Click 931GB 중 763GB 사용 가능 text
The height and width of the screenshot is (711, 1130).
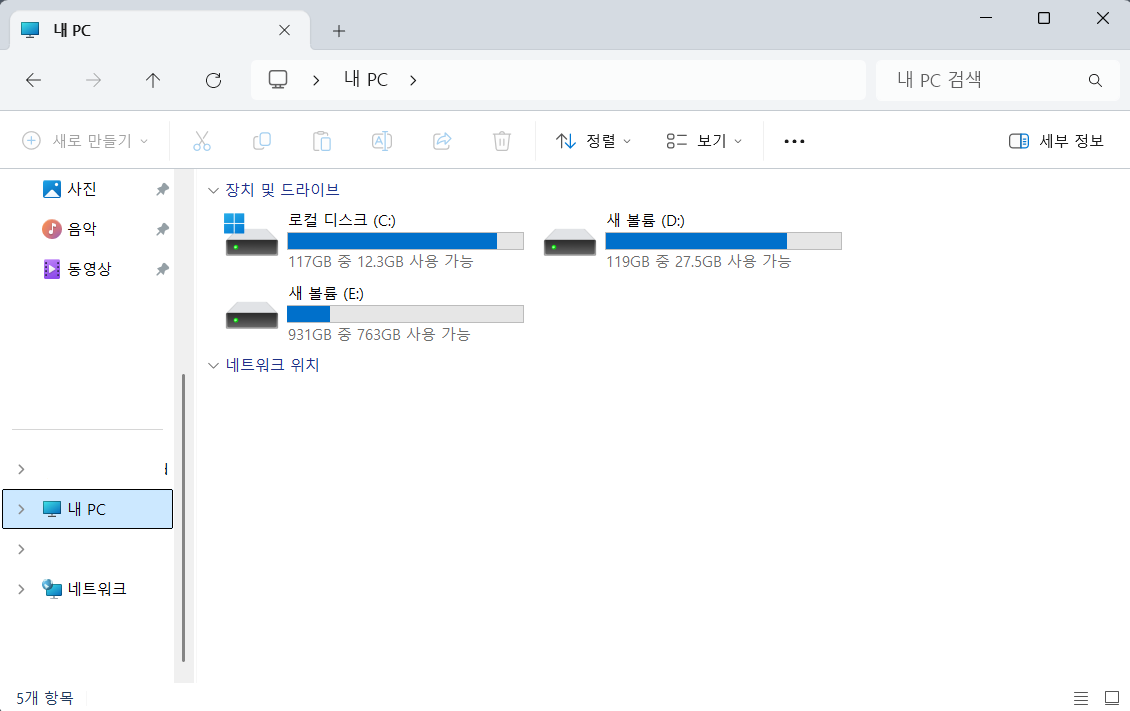coord(379,334)
